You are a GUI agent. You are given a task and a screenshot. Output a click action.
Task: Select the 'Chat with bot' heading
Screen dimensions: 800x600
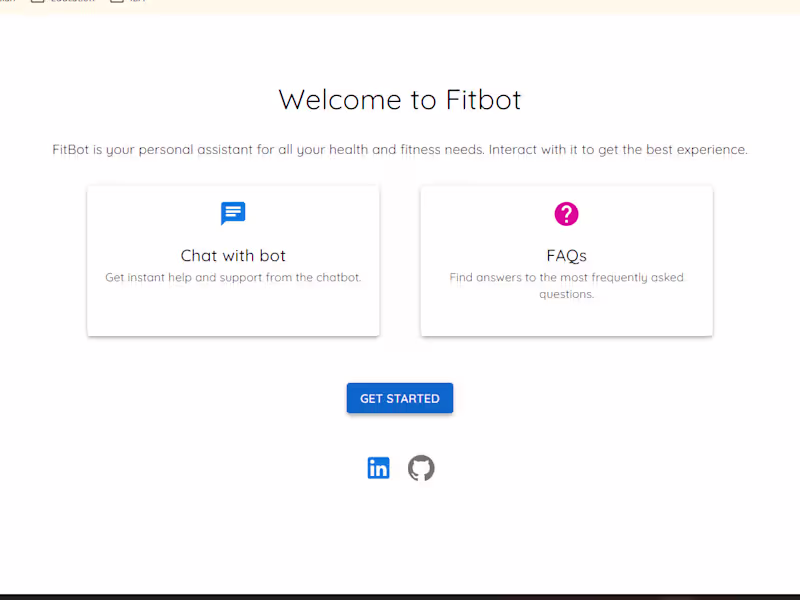pyautogui.click(x=233, y=256)
